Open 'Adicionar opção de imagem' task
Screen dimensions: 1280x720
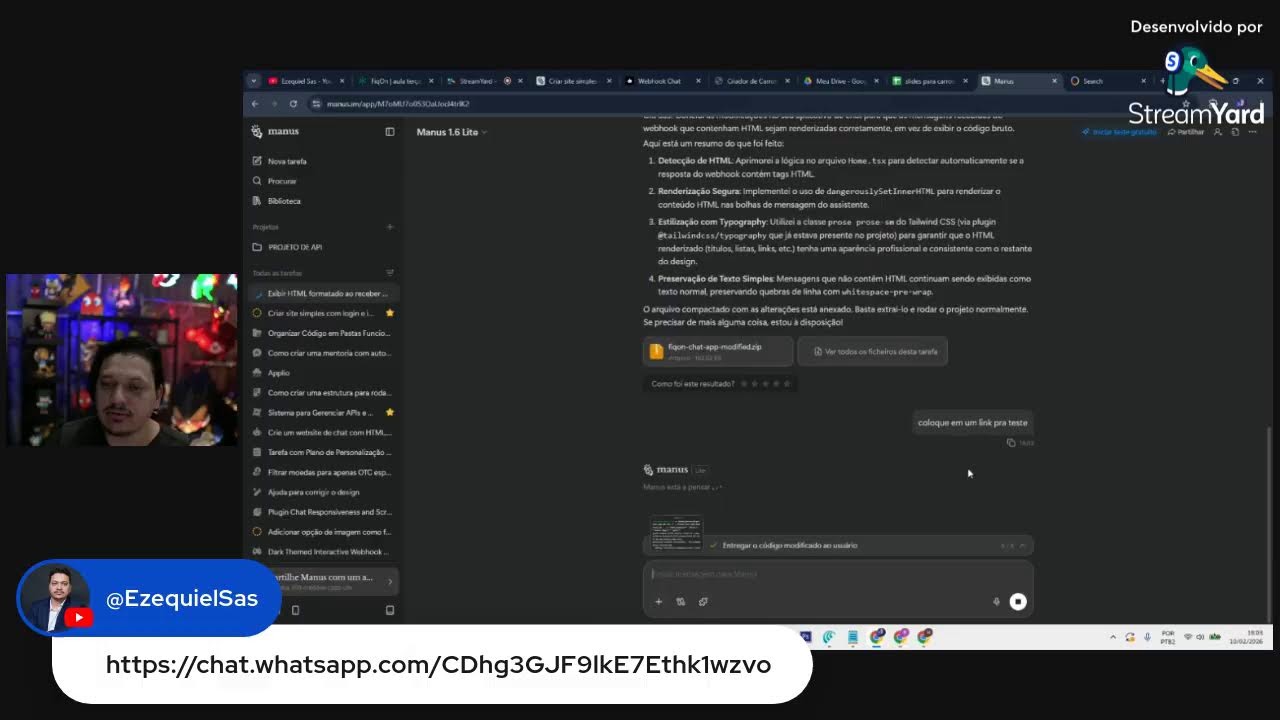323,532
